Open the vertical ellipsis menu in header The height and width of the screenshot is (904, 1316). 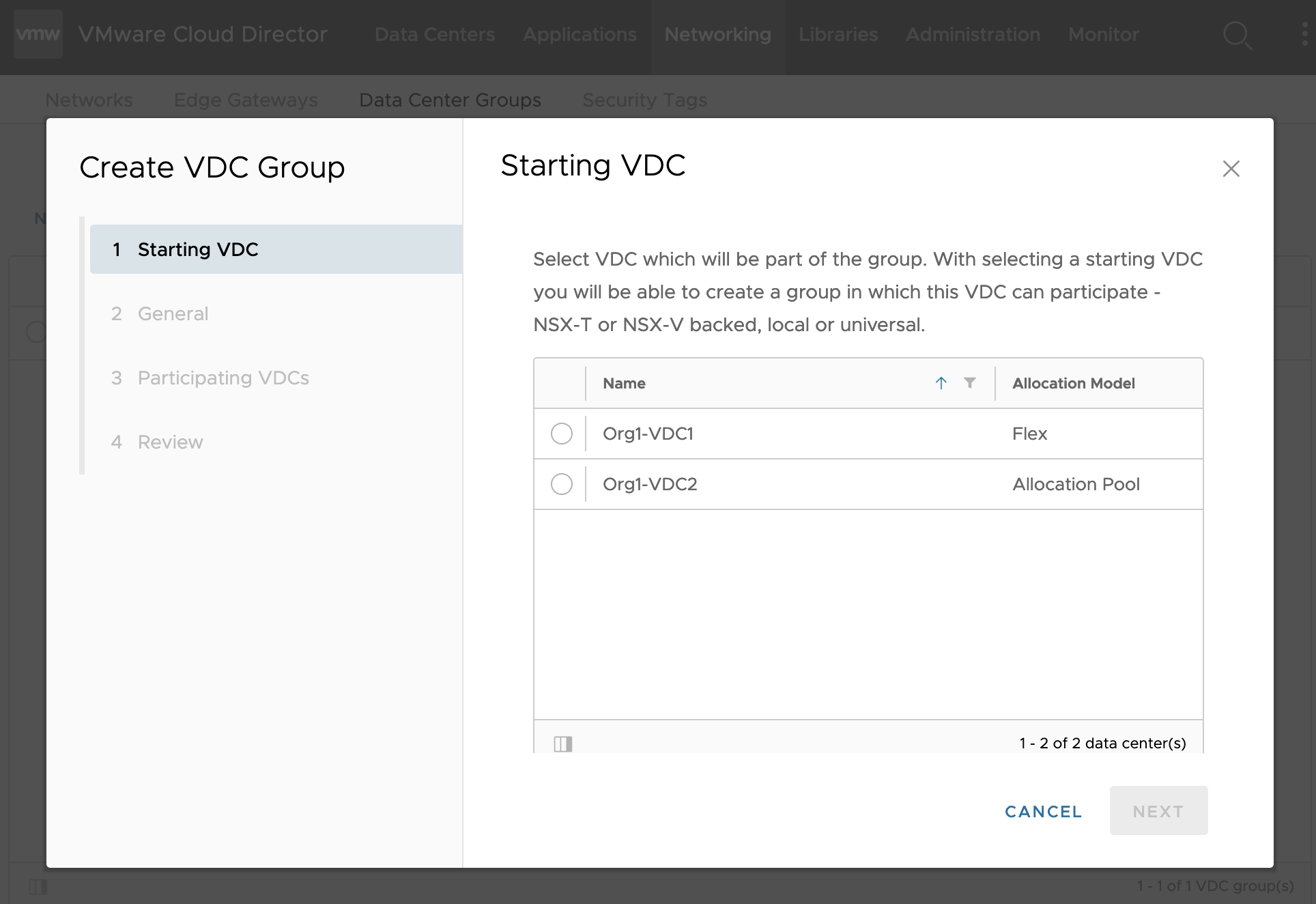click(x=1305, y=34)
